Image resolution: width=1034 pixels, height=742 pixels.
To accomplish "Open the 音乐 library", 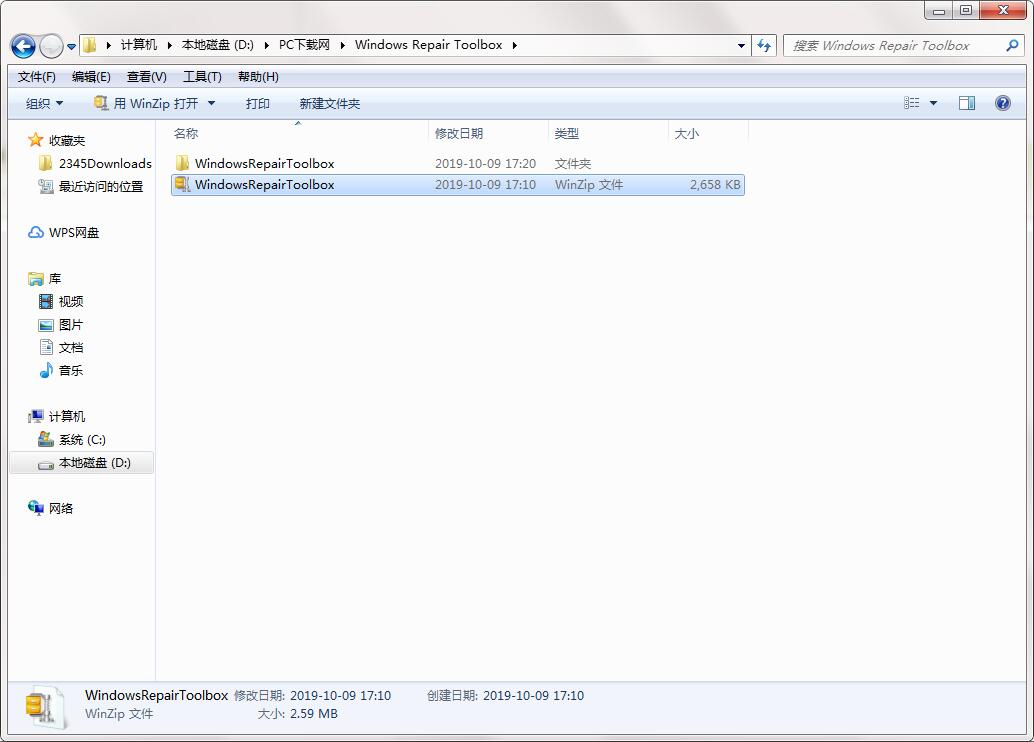I will click(x=71, y=370).
